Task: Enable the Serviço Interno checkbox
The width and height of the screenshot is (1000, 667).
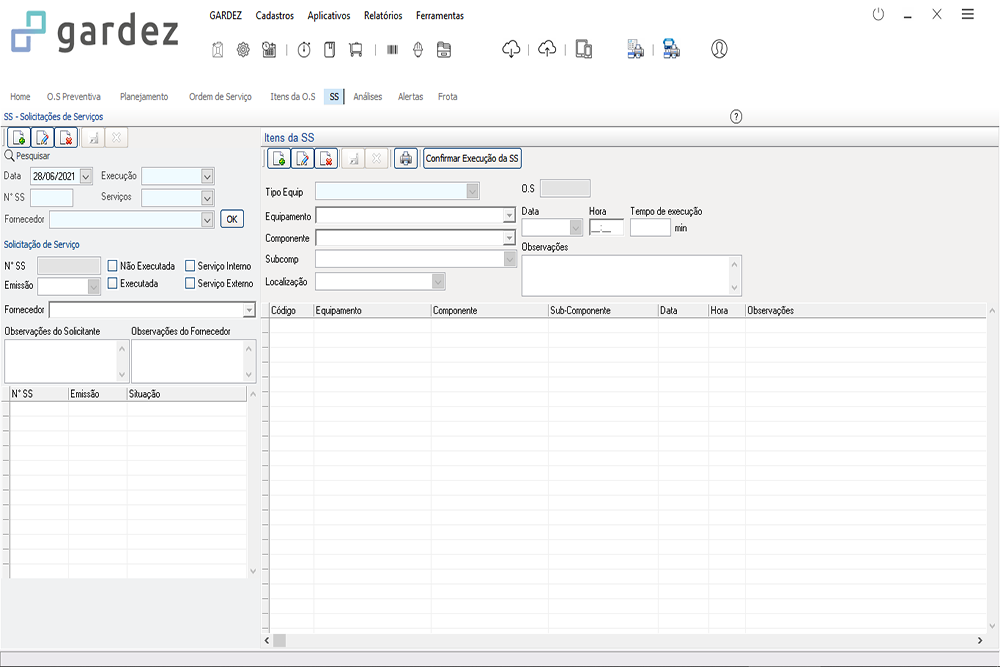Action: pyautogui.click(x=190, y=266)
